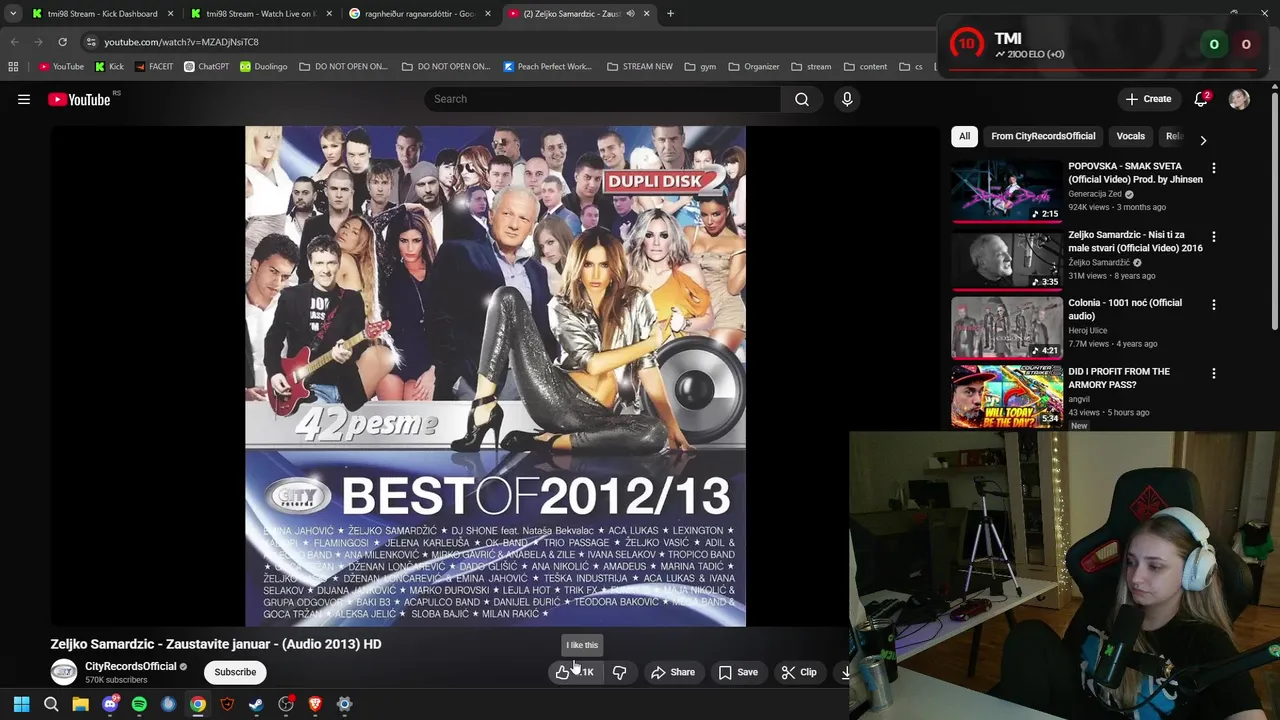Open the options menu for Nisi ti za male stvari
This screenshot has height=720, width=1280.
click(x=1214, y=237)
